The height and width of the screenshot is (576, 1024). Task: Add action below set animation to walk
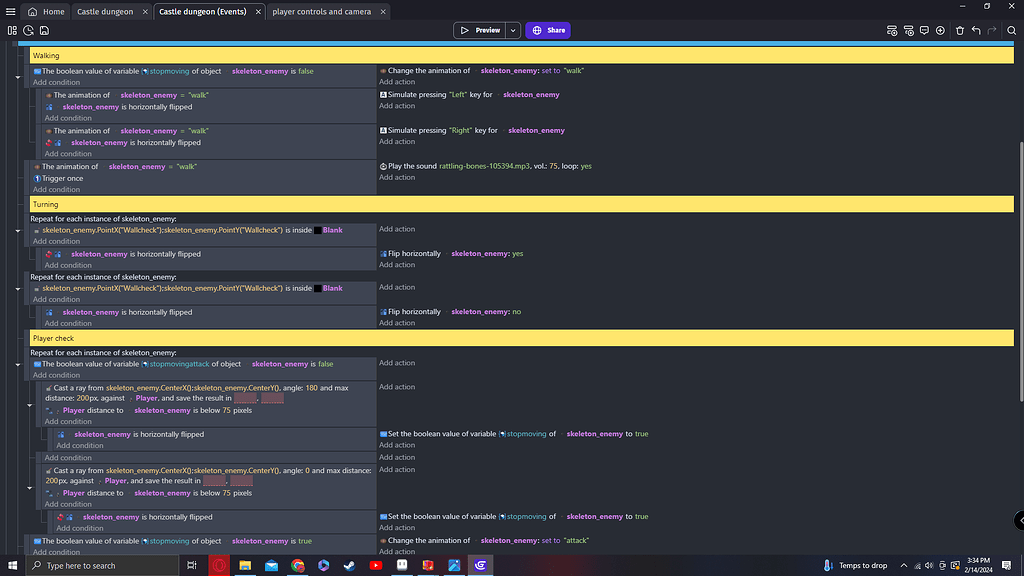click(397, 82)
